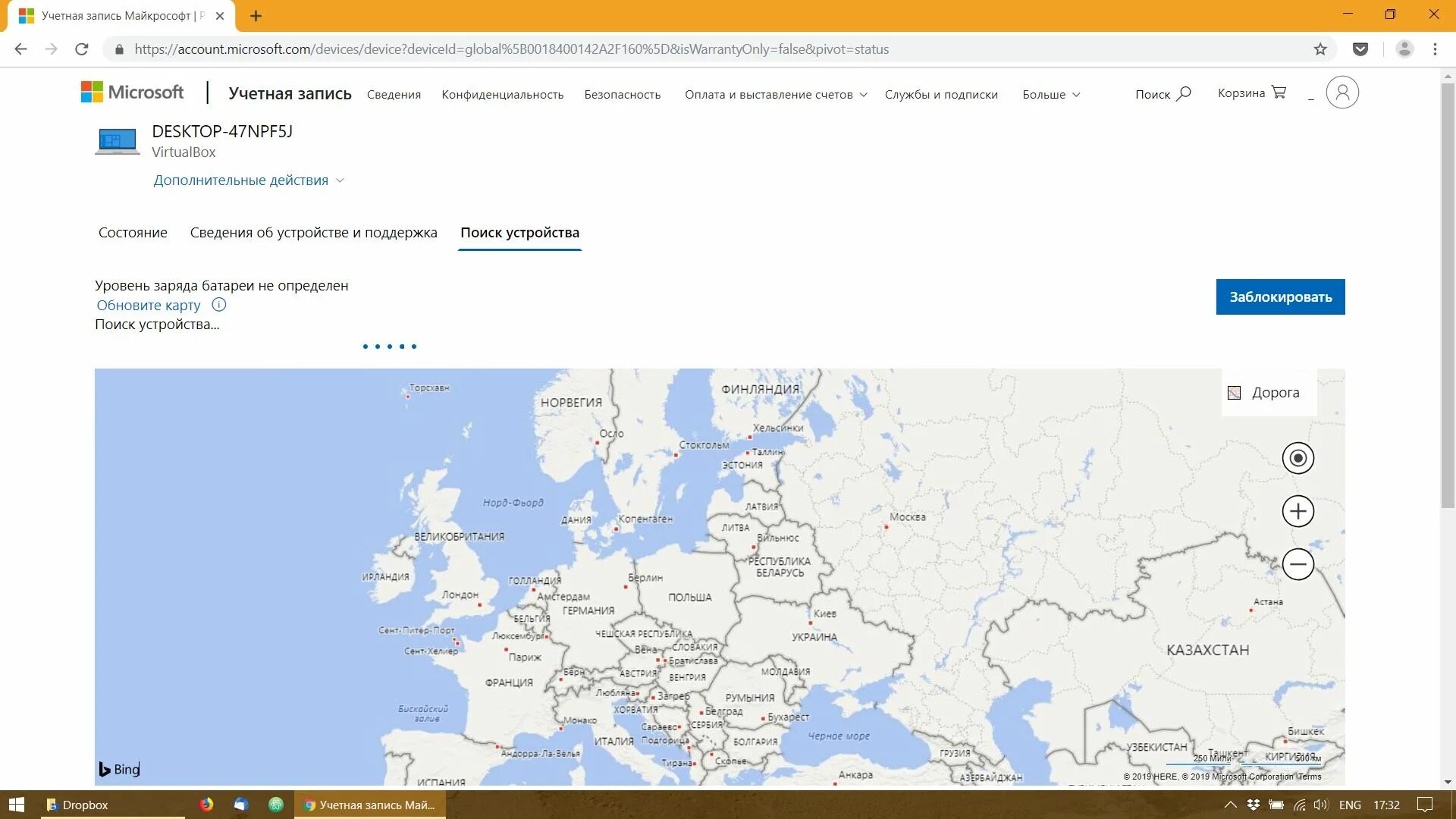Click the Bing logo on map

[119, 769]
